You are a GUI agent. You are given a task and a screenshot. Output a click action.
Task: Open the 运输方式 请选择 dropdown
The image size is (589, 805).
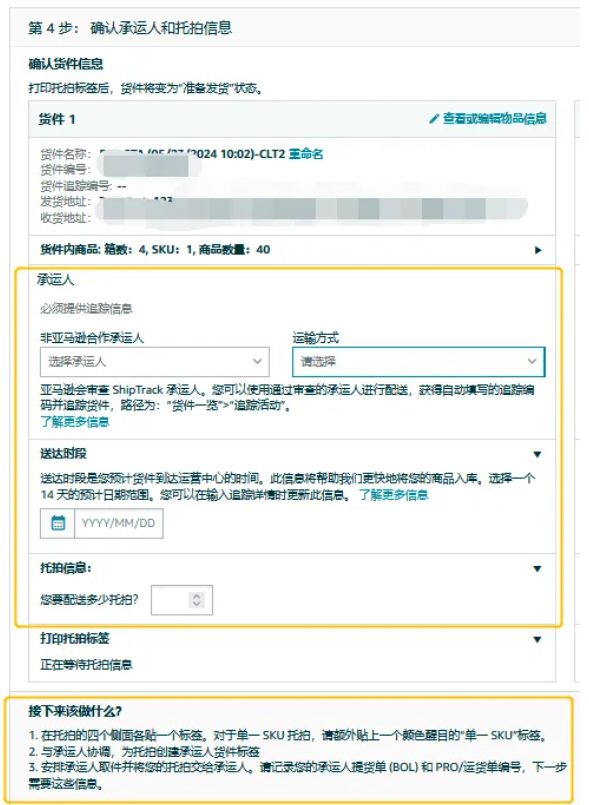[x=419, y=362]
